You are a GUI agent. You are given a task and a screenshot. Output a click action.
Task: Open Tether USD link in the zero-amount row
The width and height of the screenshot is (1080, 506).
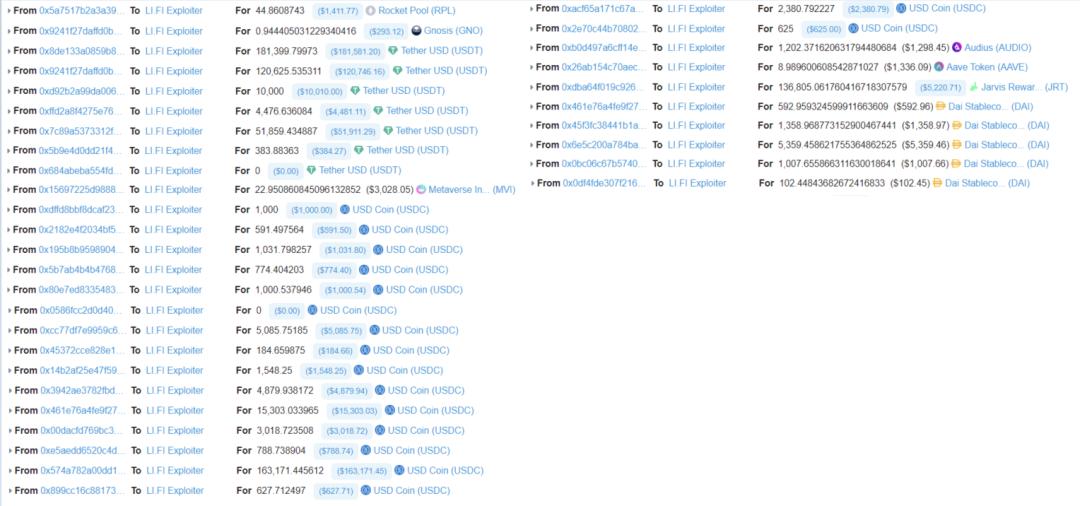(x=360, y=170)
